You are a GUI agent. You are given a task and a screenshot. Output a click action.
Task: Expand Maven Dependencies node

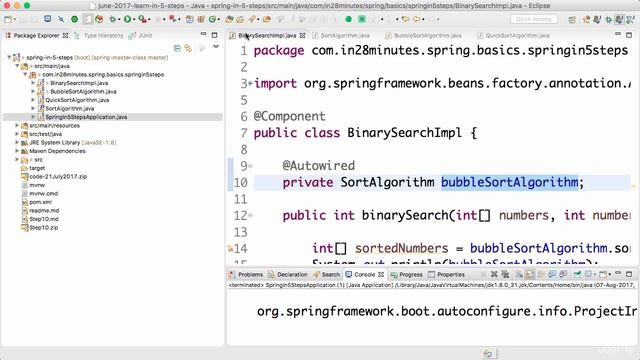pos(17,151)
